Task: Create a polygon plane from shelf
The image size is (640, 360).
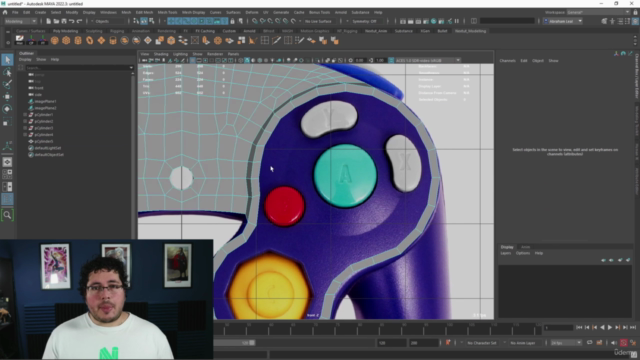Action: click(x=101, y=40)
